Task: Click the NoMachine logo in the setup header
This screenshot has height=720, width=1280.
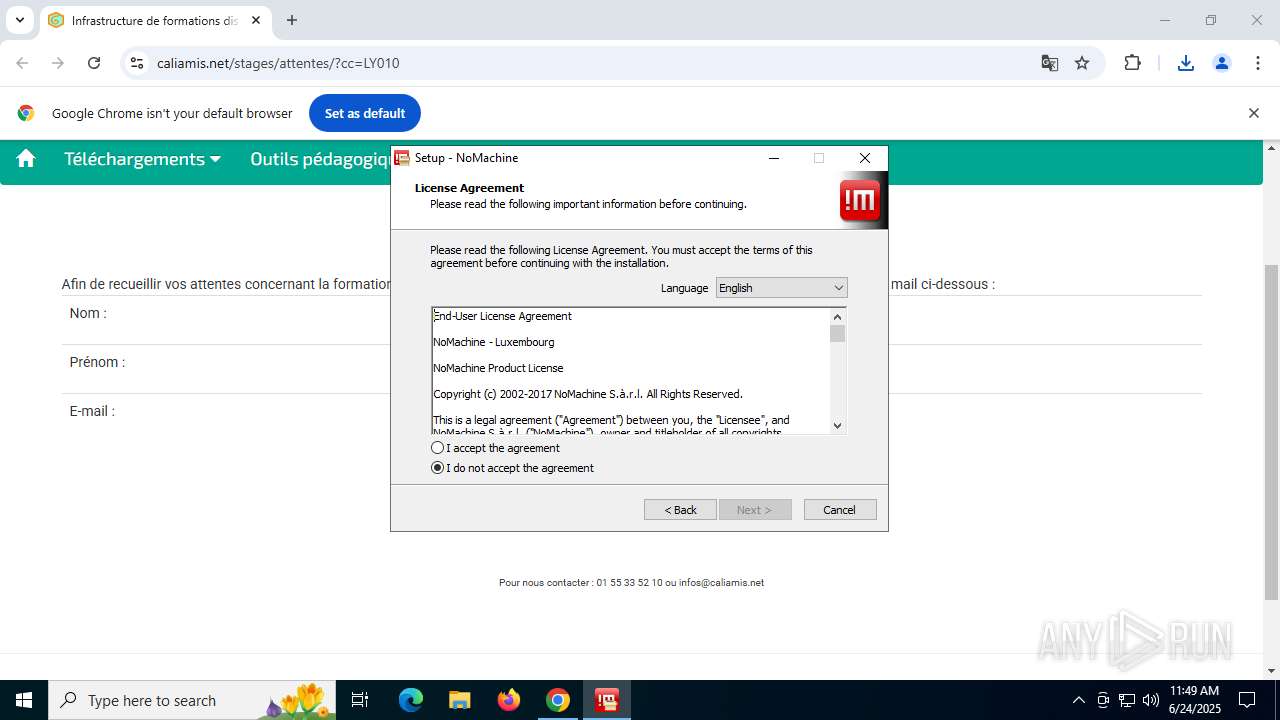Action: (x=861, y=201)
